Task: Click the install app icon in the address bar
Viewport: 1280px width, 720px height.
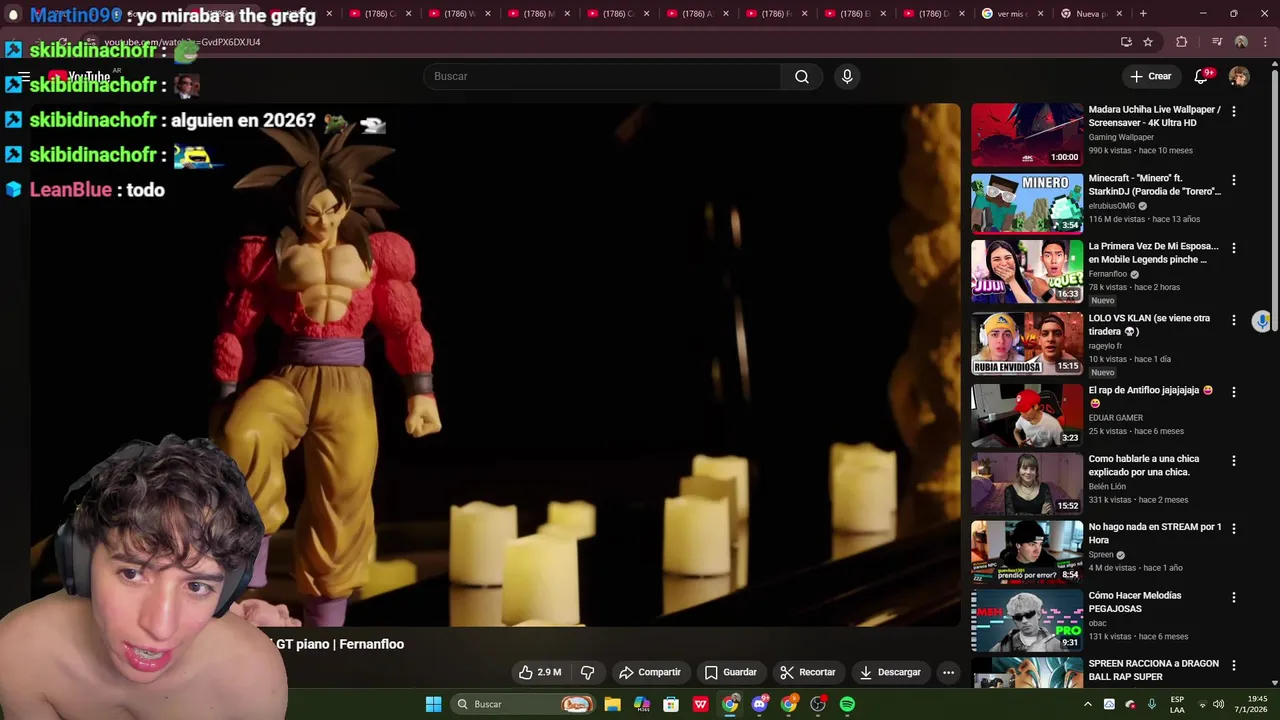Action: [x=1126, y=42]
